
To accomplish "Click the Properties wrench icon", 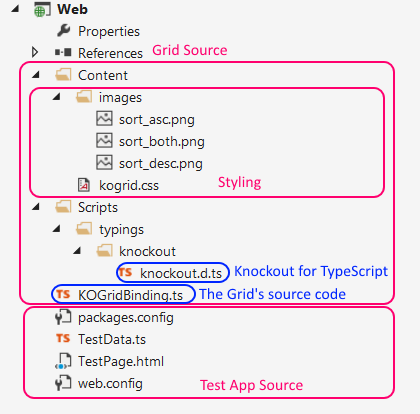I will [63, 31].
